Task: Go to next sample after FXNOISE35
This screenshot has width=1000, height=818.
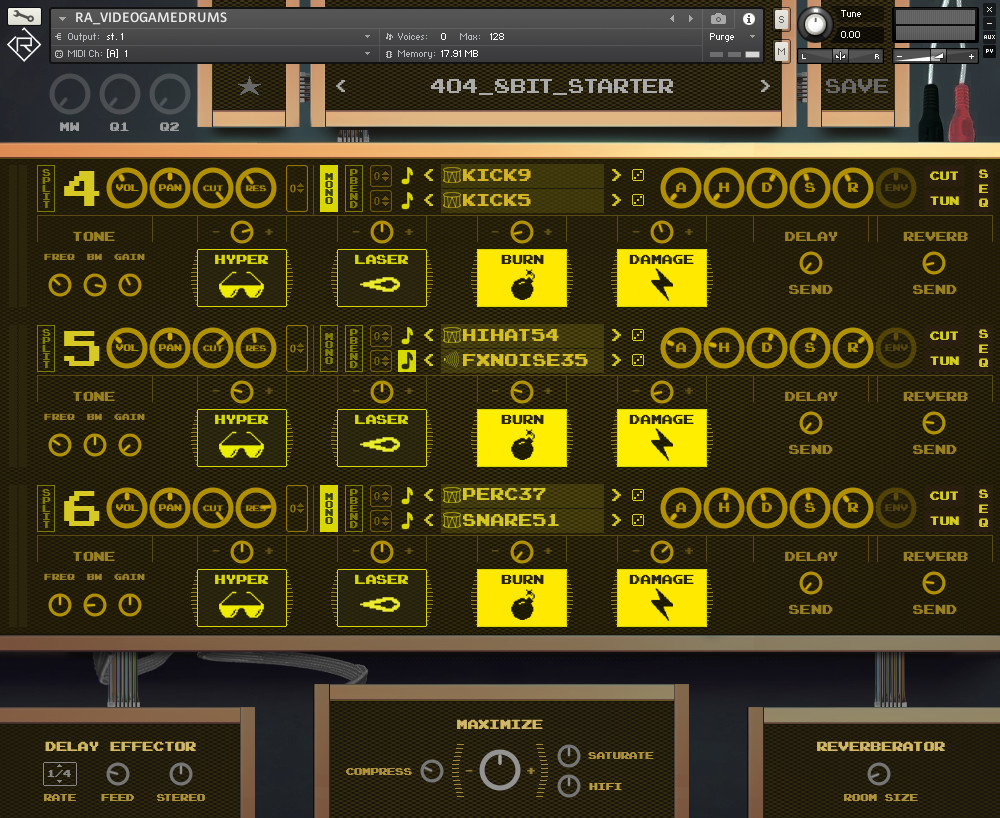Action: tap(616, 360)
